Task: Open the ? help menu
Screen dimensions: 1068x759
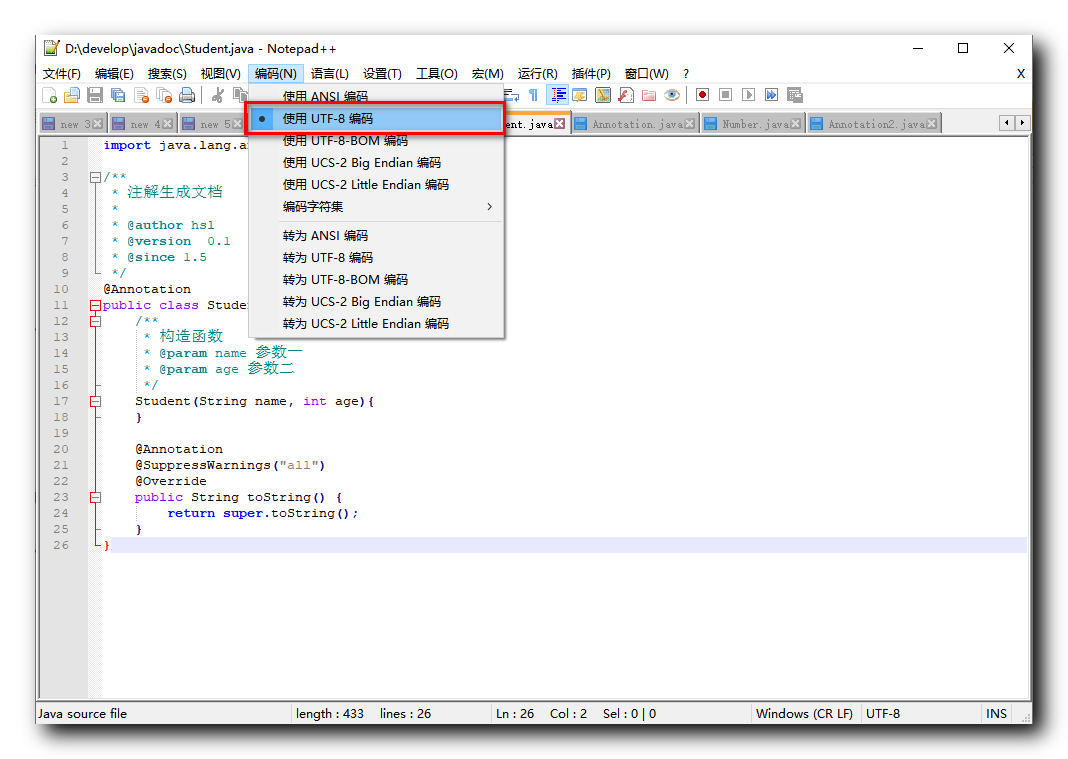Action: (x=686, y=74)
